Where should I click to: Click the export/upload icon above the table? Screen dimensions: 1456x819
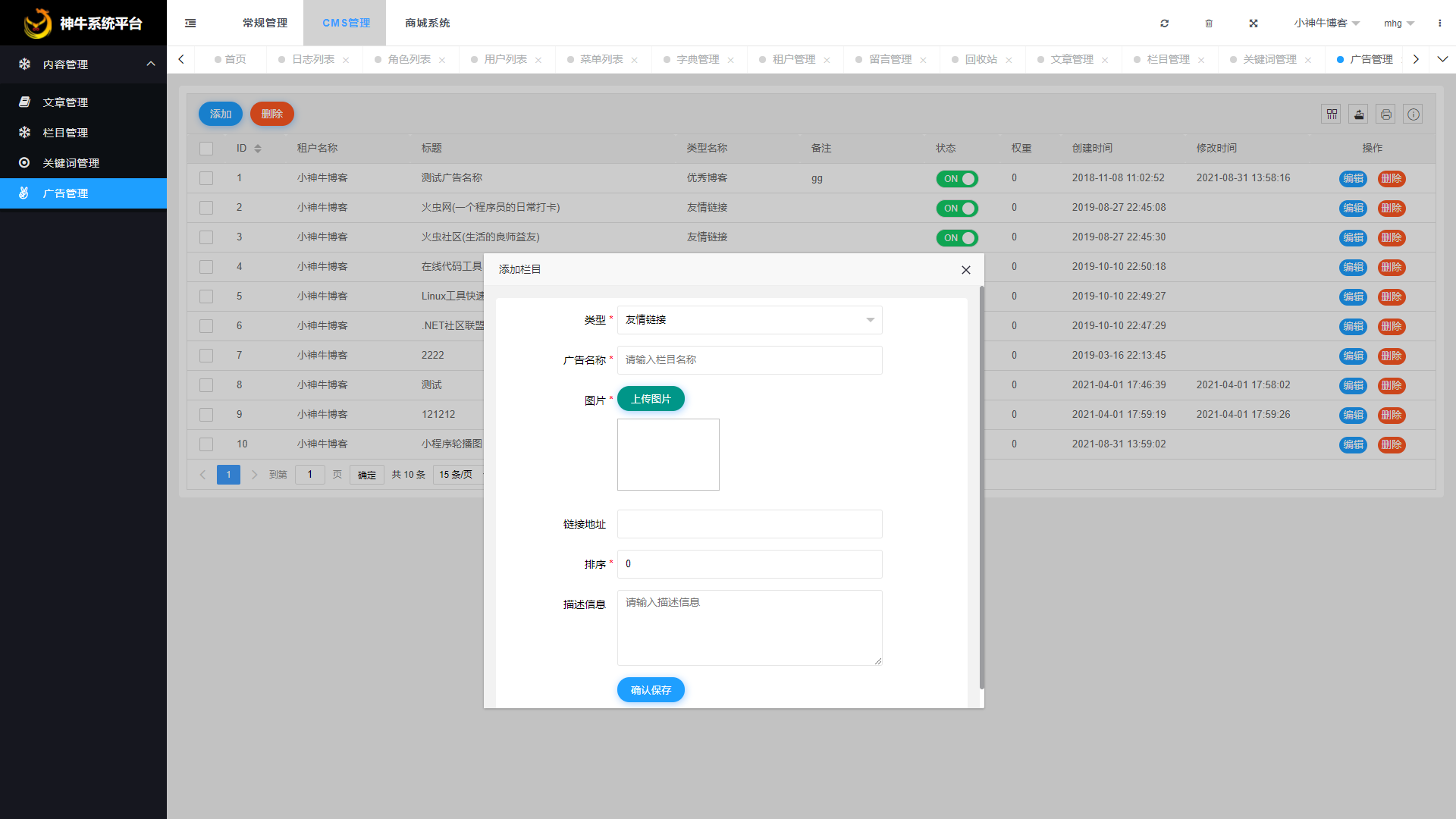[1358, 114]
